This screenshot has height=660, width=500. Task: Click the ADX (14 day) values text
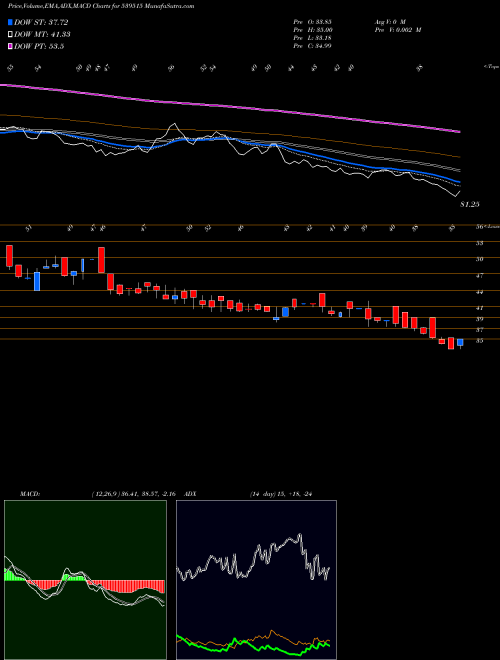(x=282, y=494)
